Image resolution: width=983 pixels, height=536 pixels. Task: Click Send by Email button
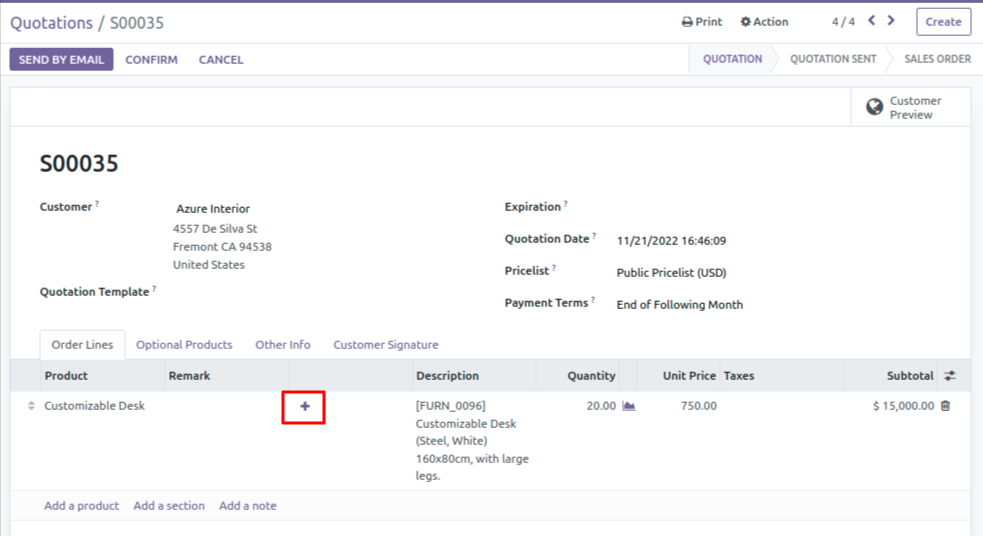(61, 60)
